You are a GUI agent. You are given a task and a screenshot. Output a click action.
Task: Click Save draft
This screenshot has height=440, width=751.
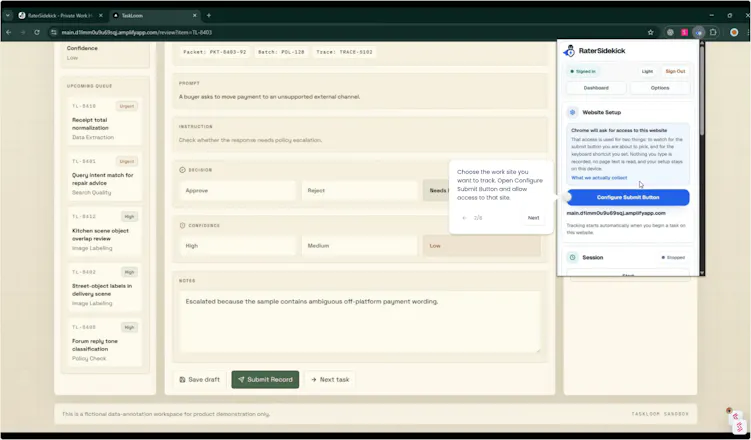[200, 380]
